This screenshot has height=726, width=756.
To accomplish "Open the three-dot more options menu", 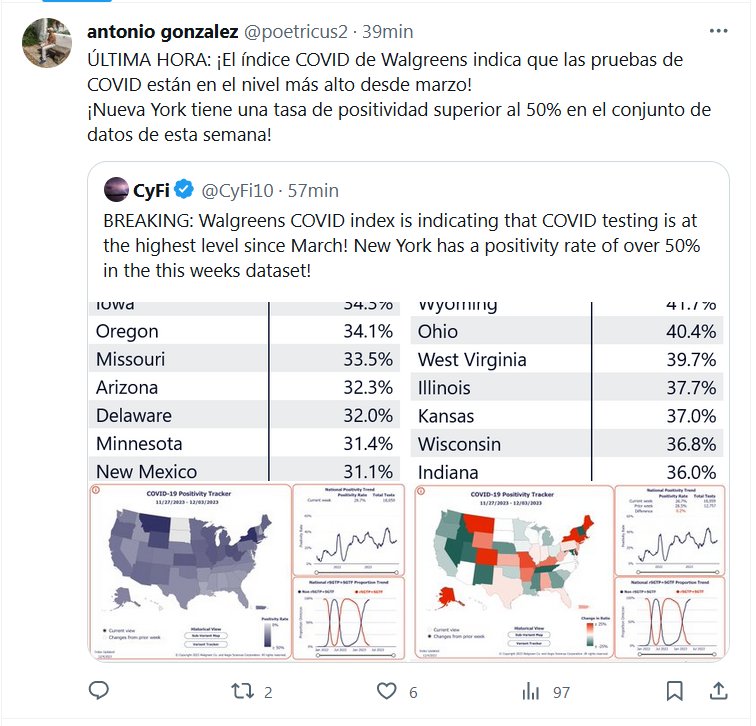I will pos(718,31).
